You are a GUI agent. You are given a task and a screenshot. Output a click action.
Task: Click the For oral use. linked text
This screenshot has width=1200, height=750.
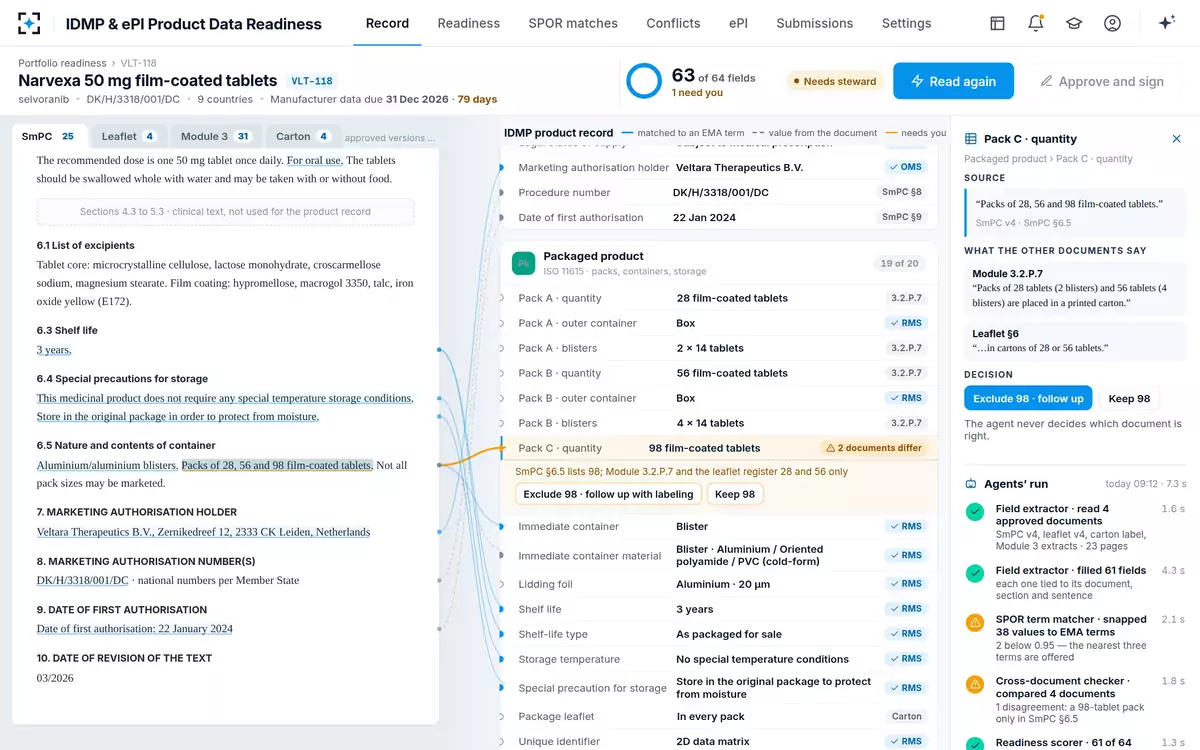(x=315, y=160)
